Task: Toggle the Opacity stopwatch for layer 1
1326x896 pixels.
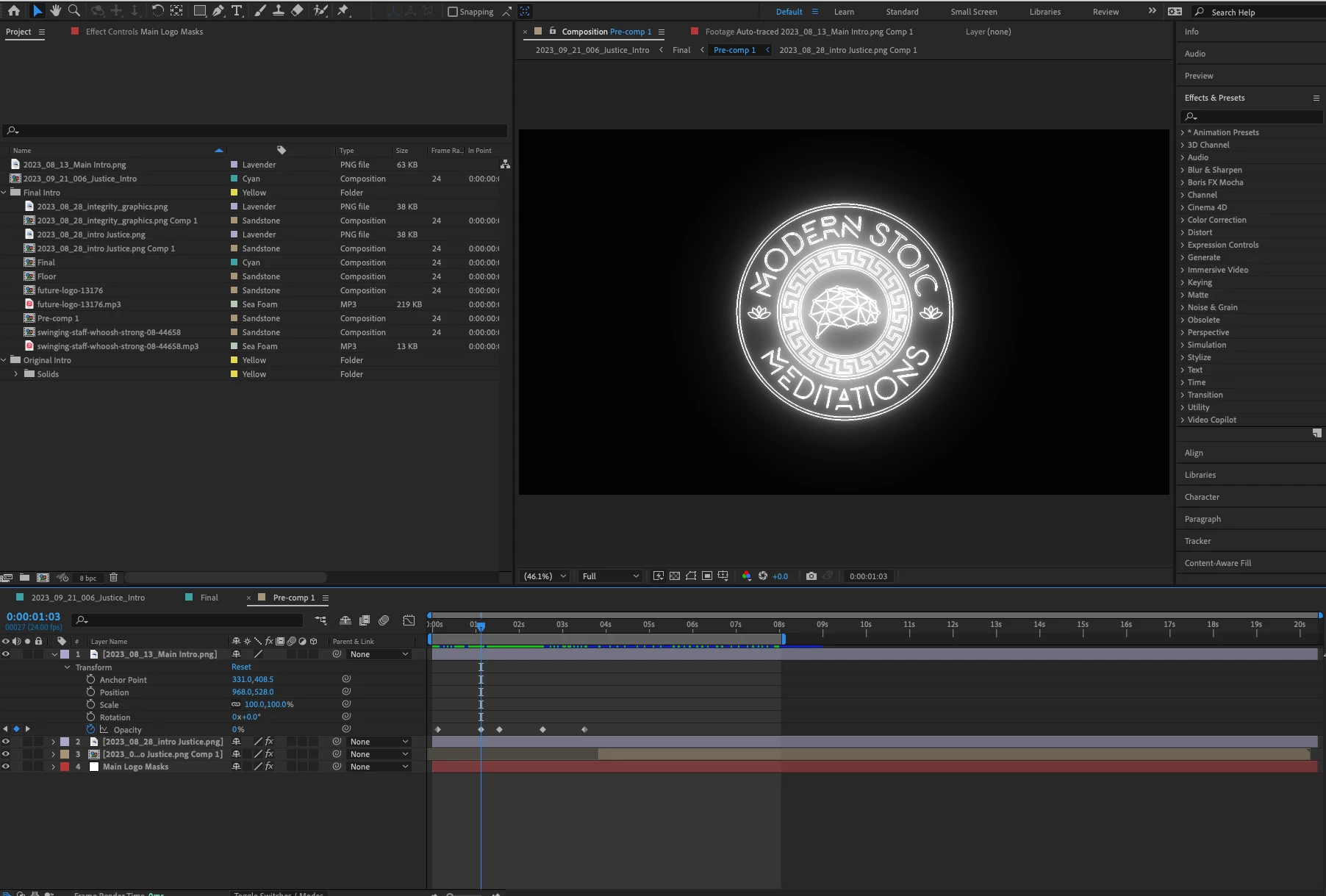Action: 90,729
